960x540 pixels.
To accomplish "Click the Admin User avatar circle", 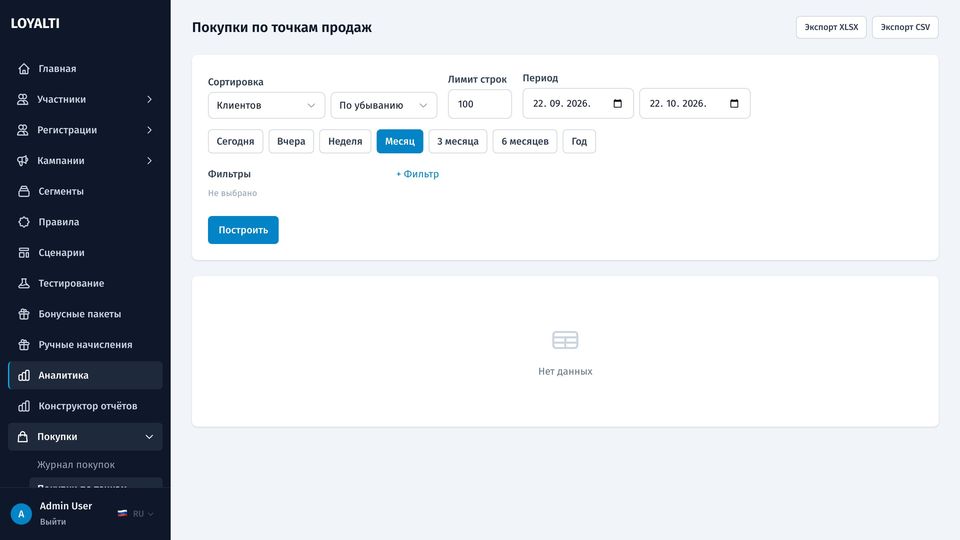I will pos(21,514).
